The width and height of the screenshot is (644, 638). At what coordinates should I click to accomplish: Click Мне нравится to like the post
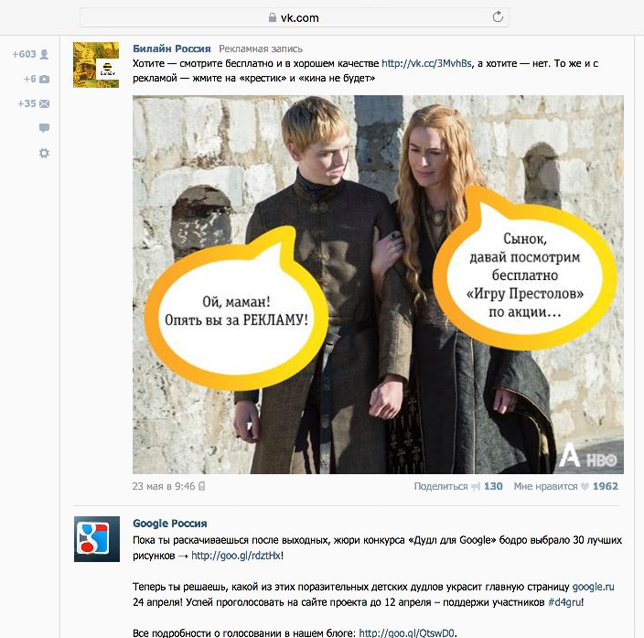coord(545,486)
